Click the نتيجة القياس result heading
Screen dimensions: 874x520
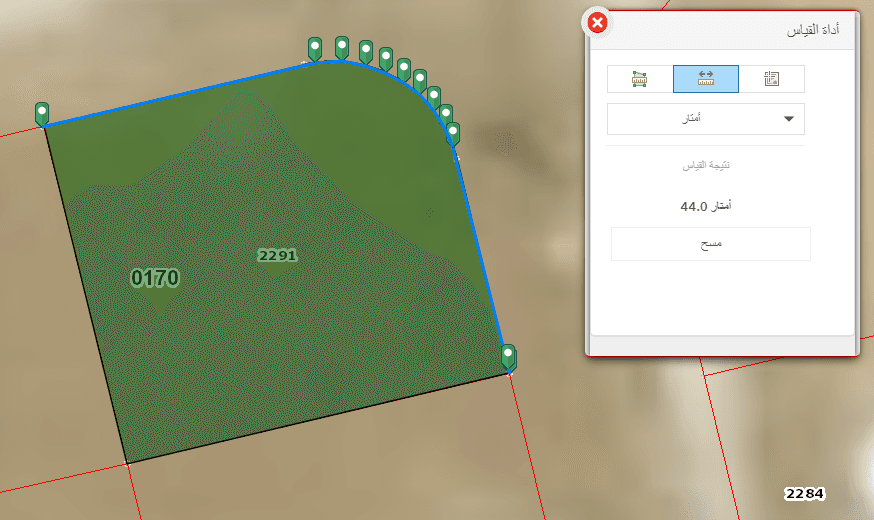tap(706, 166)
